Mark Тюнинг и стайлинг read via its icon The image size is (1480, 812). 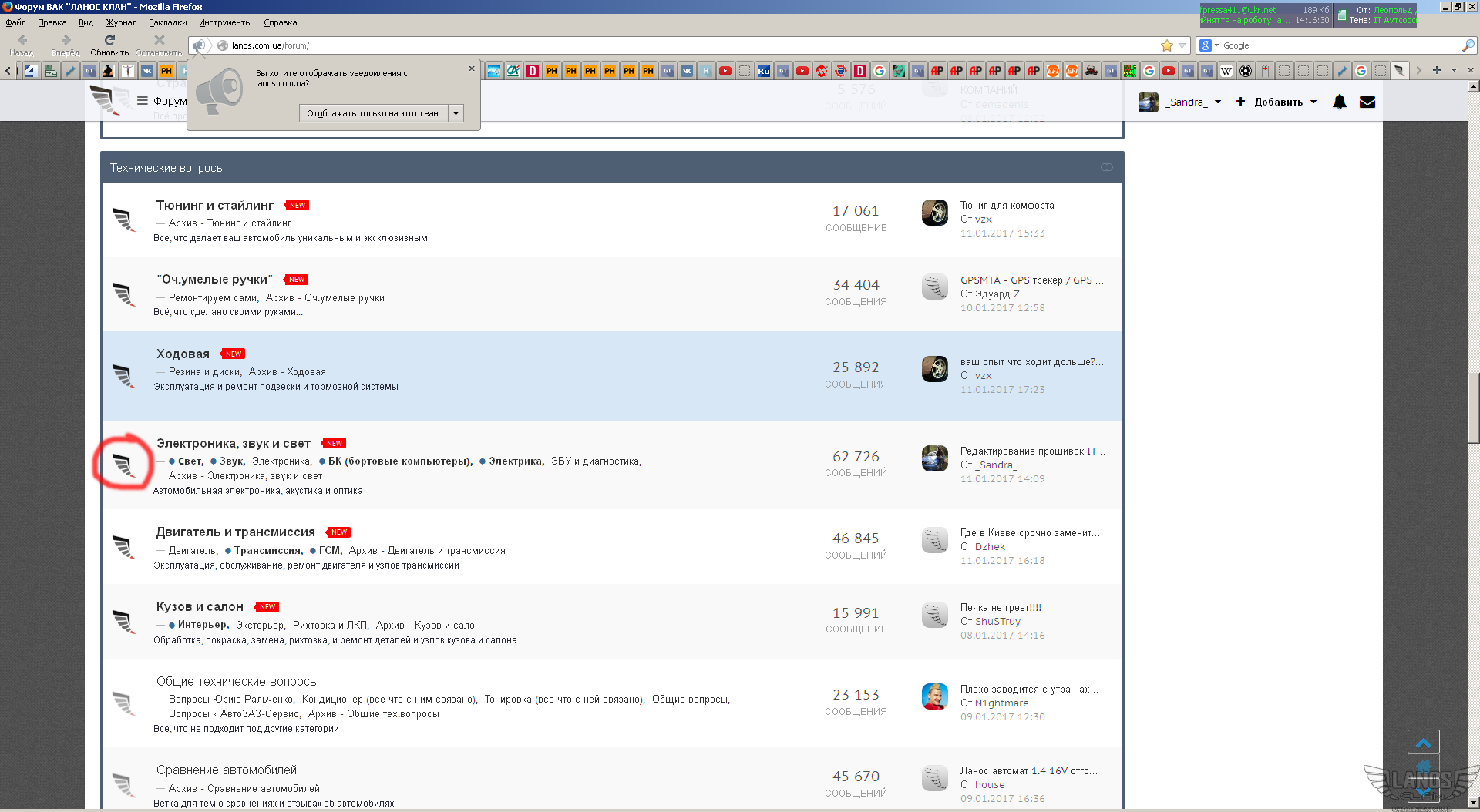pos(123,219)
